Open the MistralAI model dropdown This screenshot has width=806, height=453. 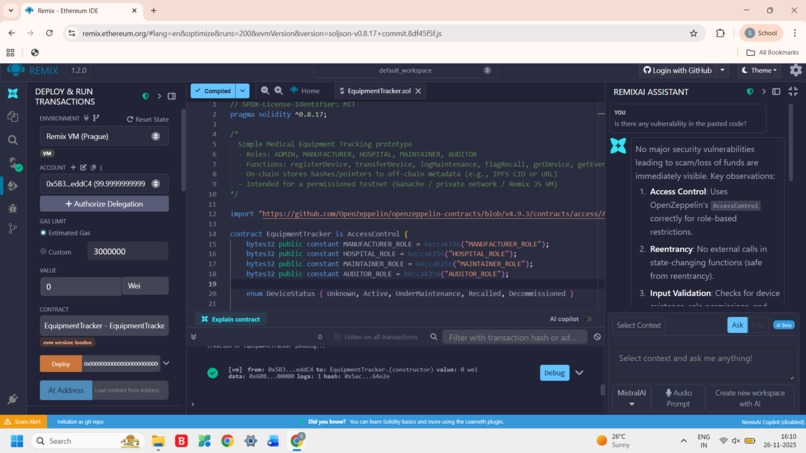coord(632,398)
